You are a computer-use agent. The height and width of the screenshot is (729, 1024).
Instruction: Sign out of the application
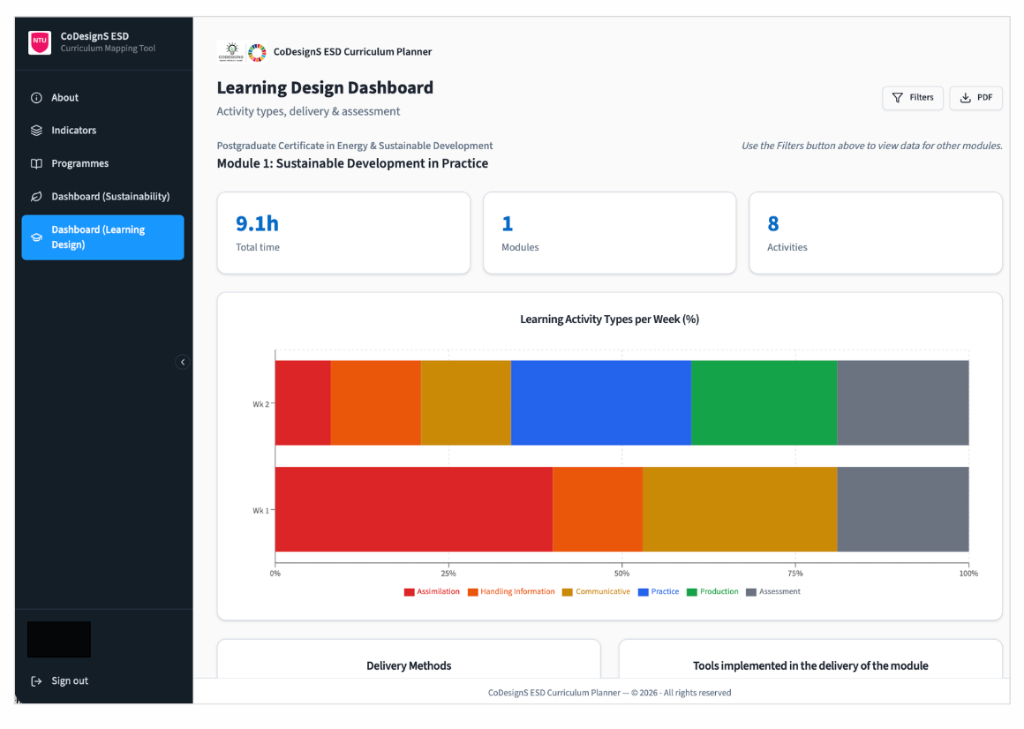pyautogui.click(x=59, y=681)
